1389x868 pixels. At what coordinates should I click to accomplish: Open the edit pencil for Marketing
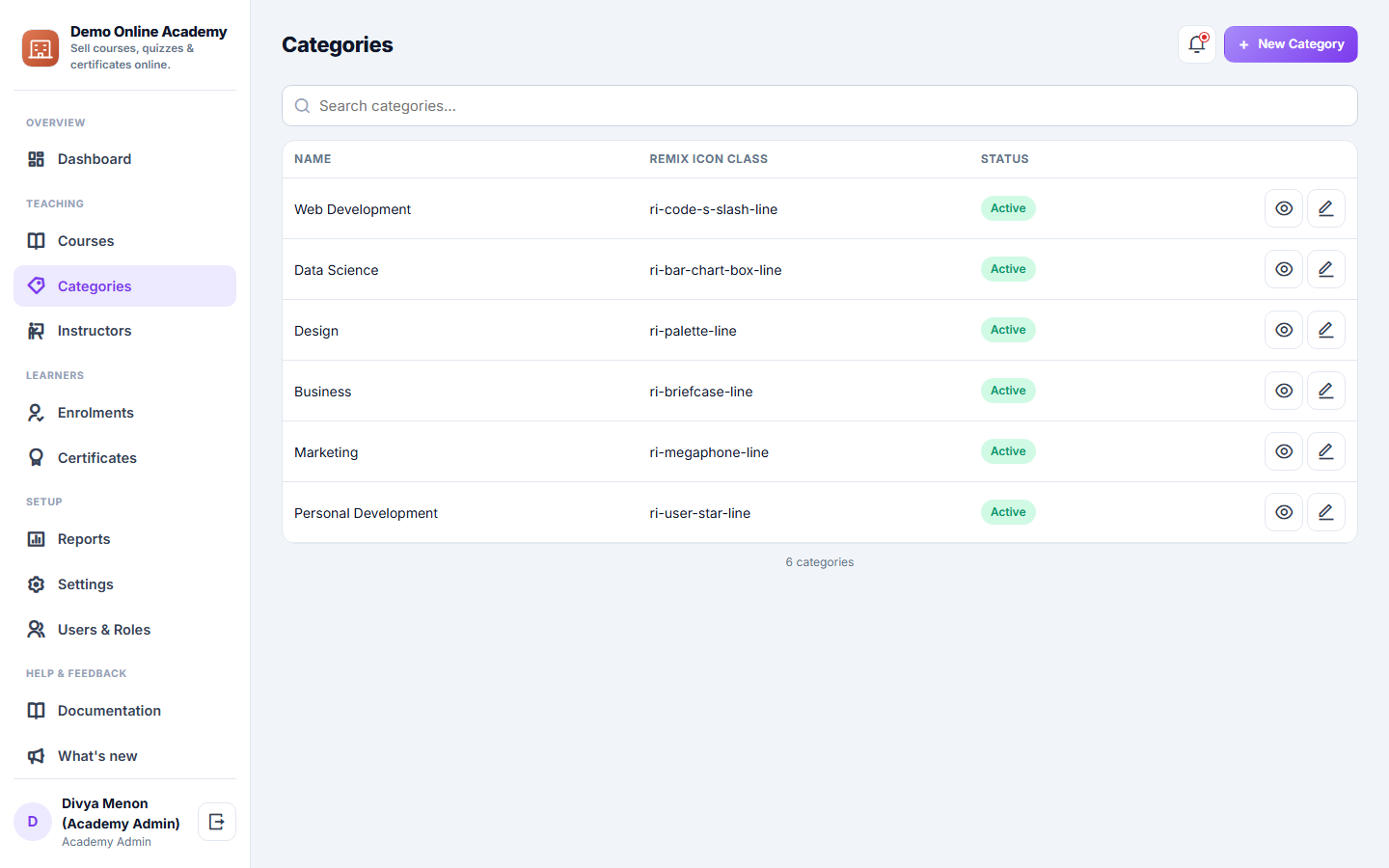1326,451
